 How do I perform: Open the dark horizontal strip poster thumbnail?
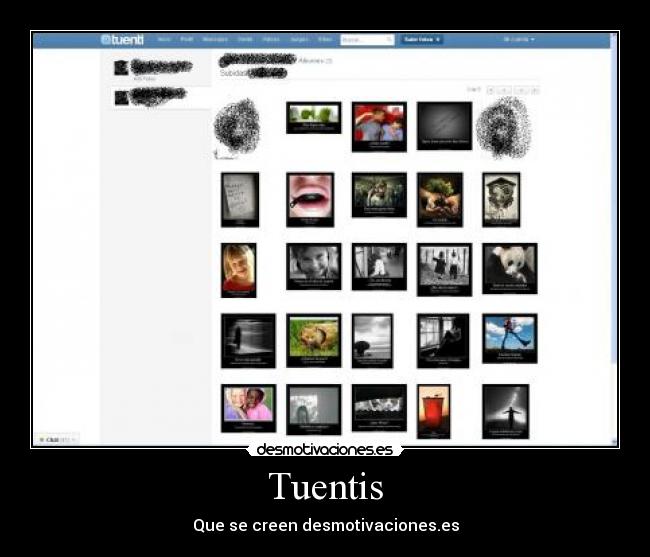(x=379, y=408)
